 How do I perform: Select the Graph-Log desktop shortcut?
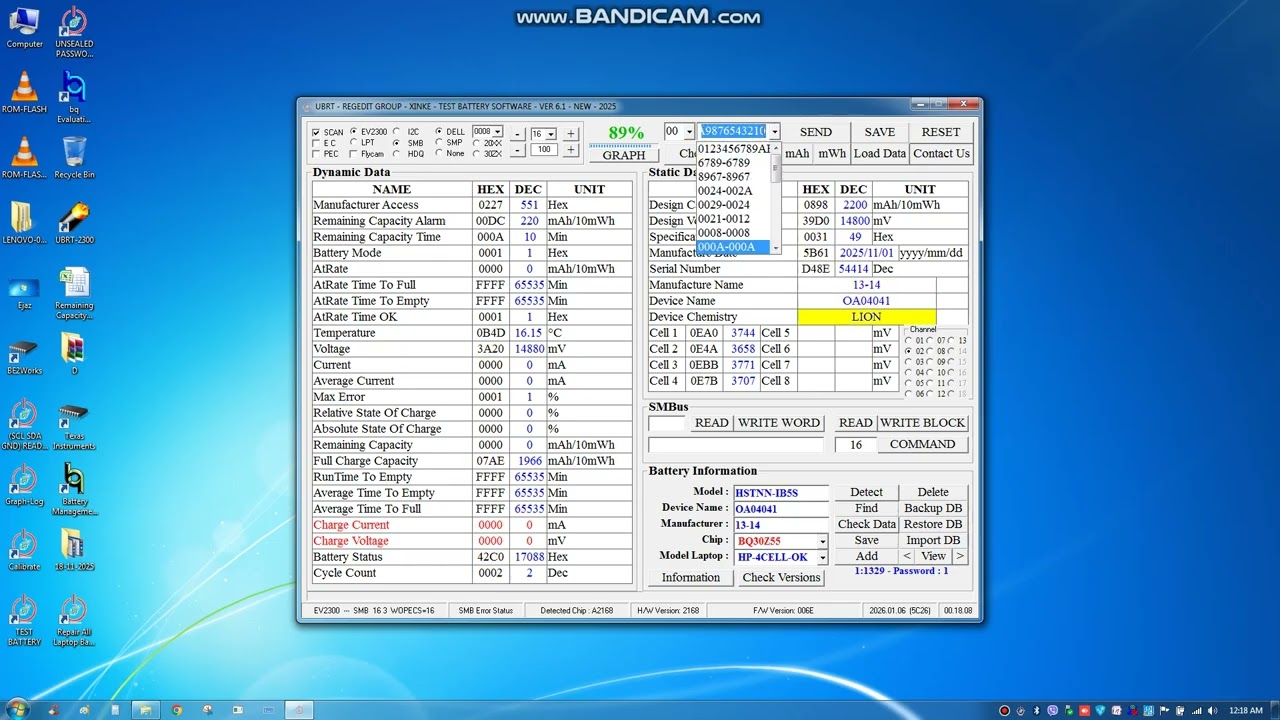click(24, 486)
